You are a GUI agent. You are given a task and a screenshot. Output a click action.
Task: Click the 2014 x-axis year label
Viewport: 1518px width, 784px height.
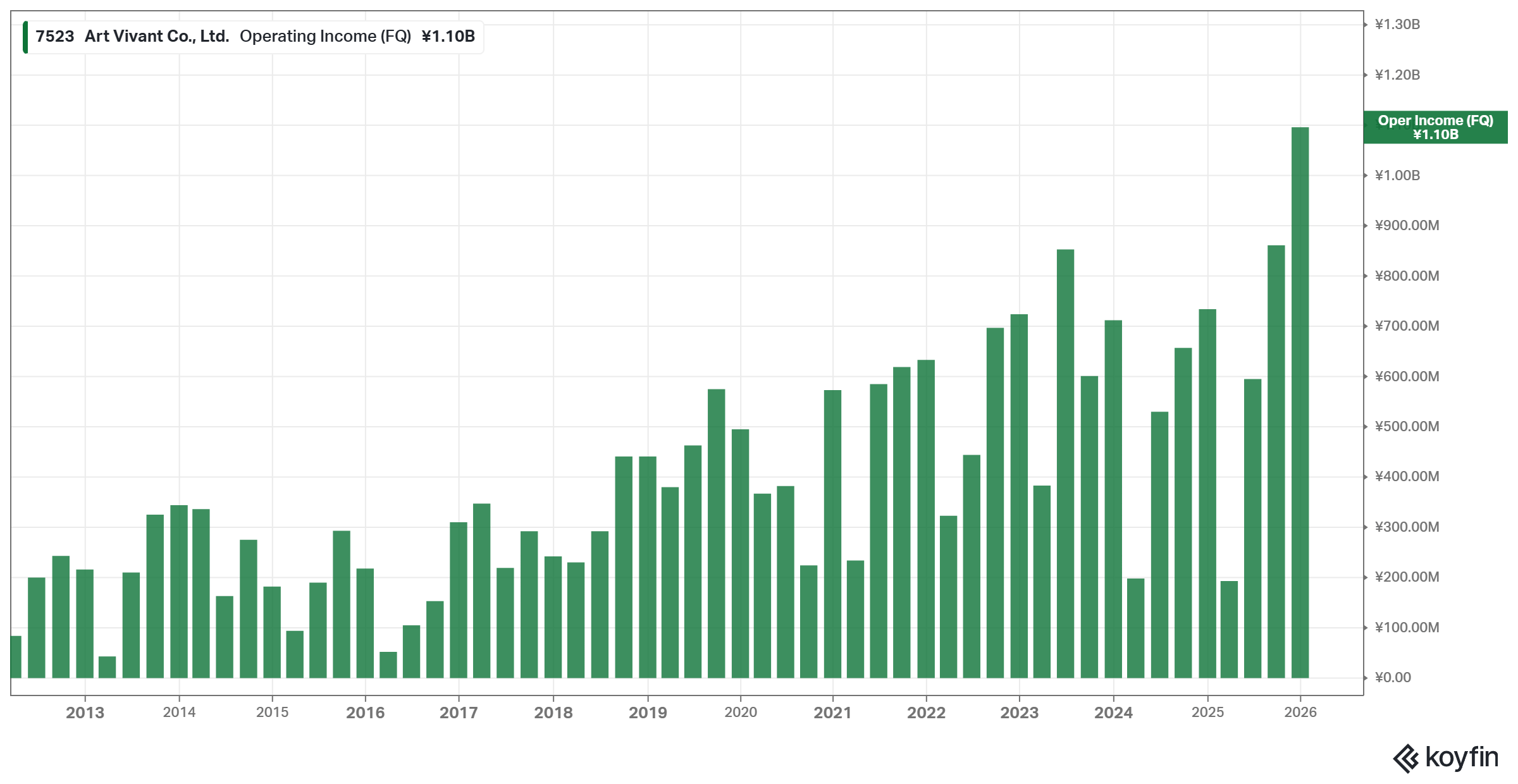[179, 713]
